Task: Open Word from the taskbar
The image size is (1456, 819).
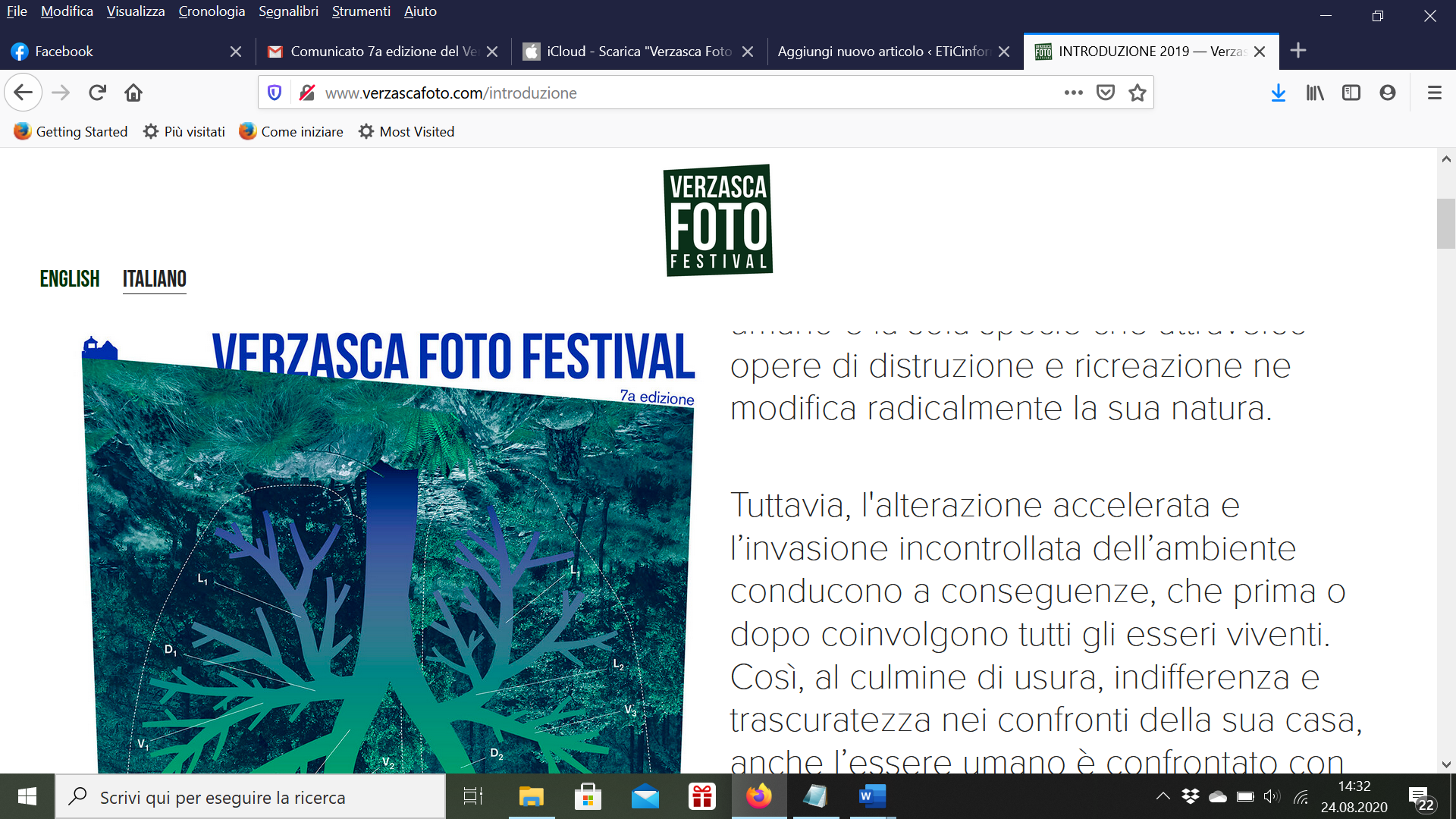Action: [x=873, y=796]
